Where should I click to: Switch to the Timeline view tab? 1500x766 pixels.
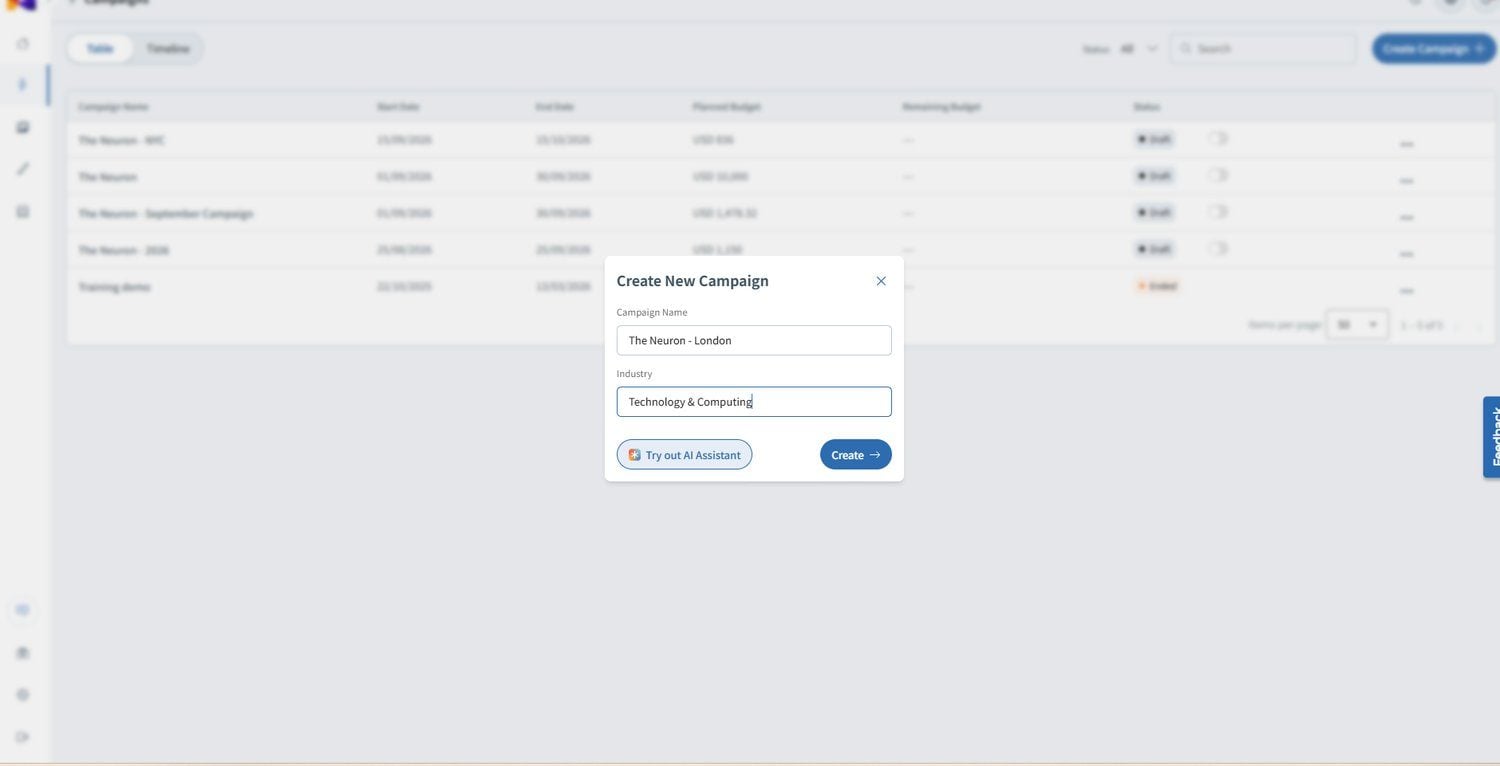point(168,48)
